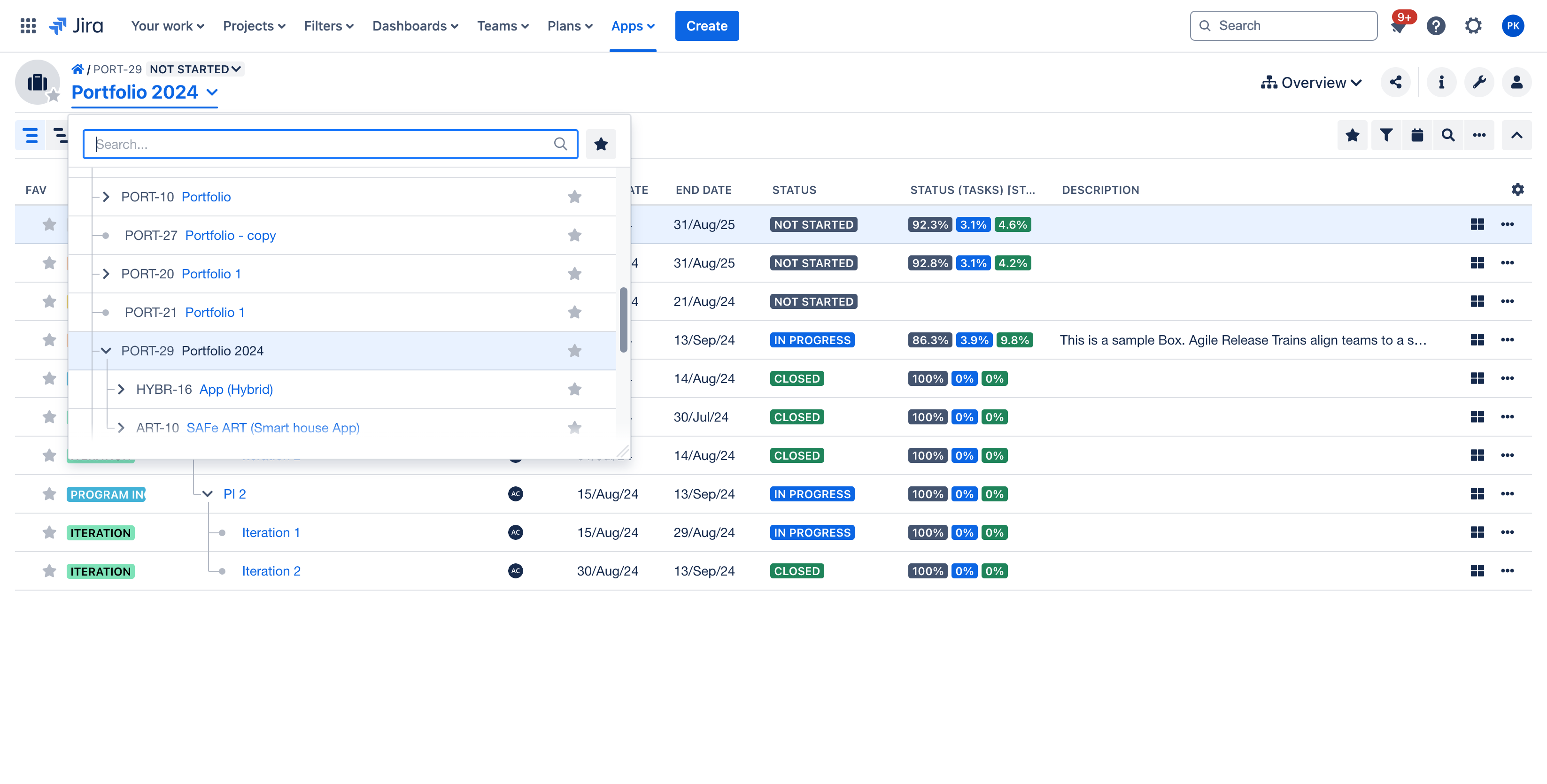
Task: Expand PORT-20 Portfolio 1 tree node
Action: pyautogui.click(x=106, y=274)
